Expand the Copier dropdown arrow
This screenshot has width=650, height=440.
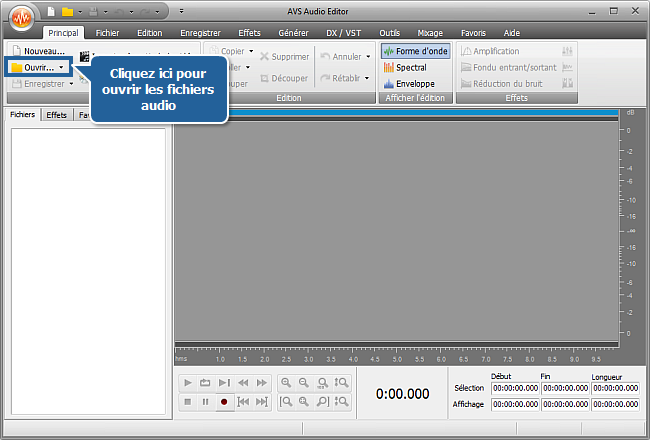tap(251, 51)
